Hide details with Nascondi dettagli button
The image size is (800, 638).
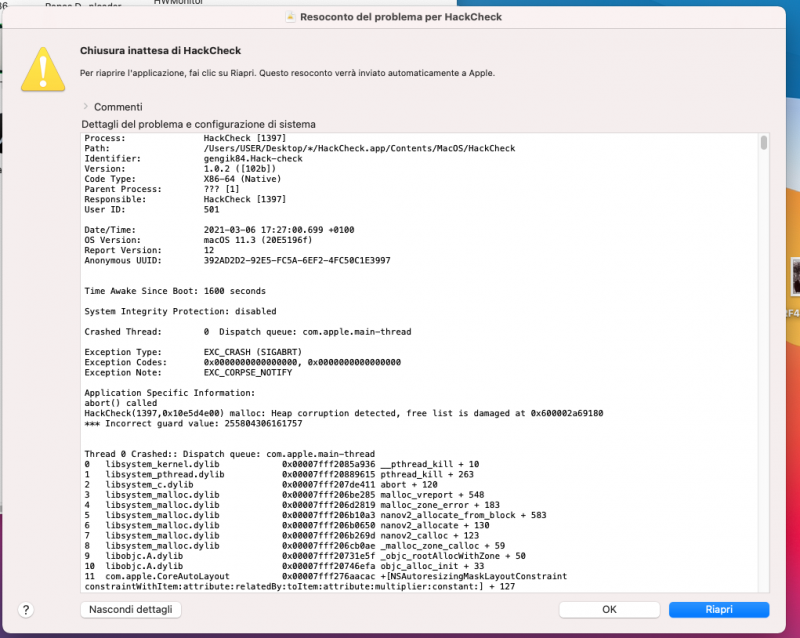click(x=131, y=609)
